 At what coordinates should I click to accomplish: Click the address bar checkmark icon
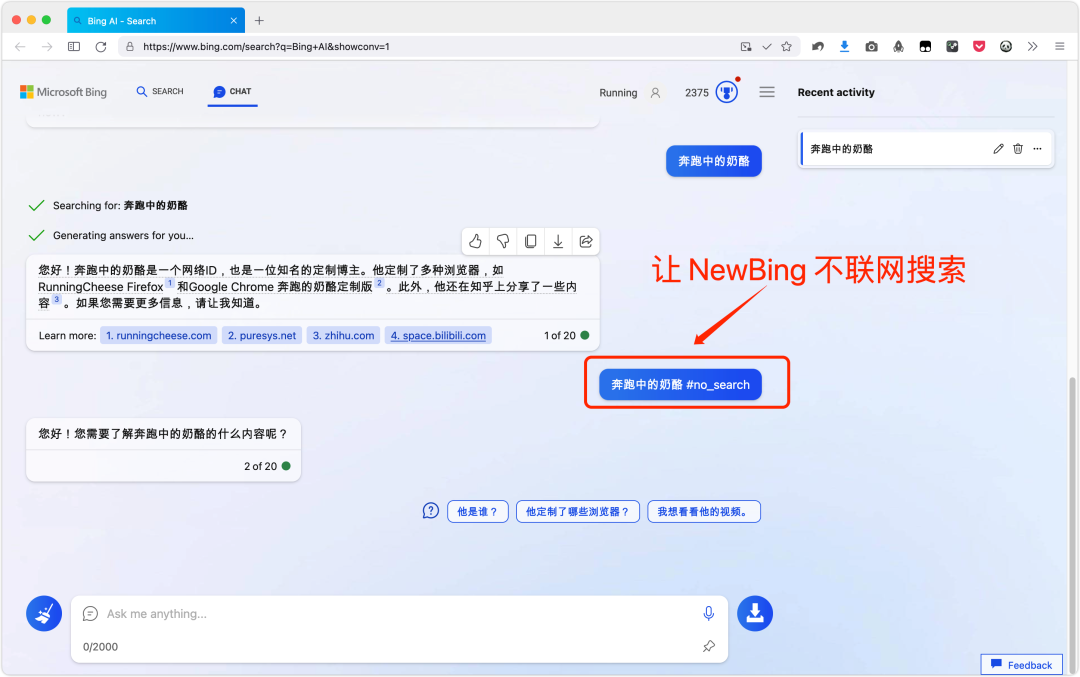pos(767,47)
